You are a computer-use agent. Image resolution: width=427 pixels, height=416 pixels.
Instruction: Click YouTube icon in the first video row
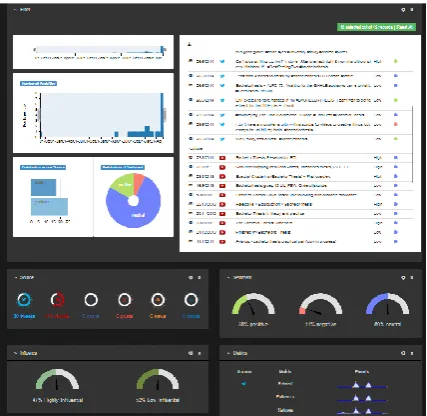pos(222,158)
